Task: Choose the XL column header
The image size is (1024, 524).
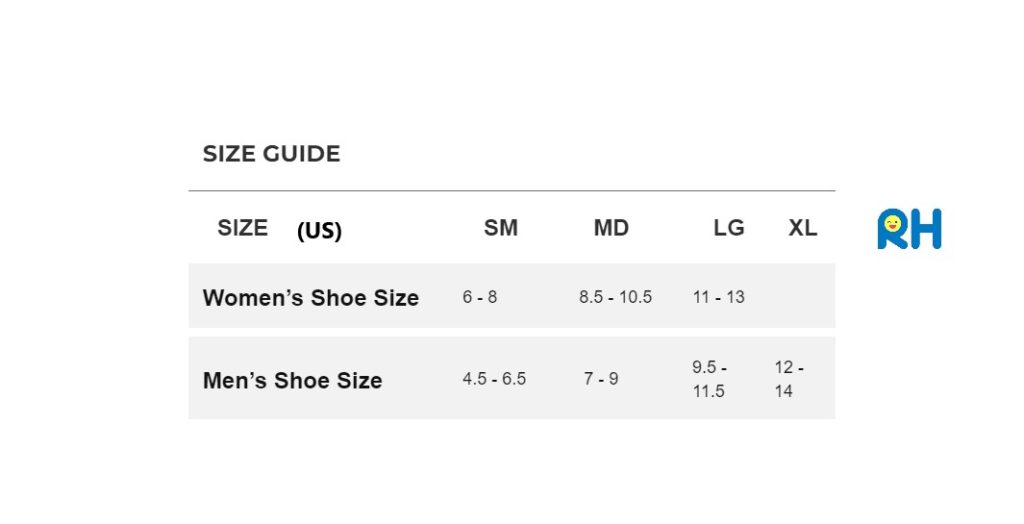Action: 802,228
